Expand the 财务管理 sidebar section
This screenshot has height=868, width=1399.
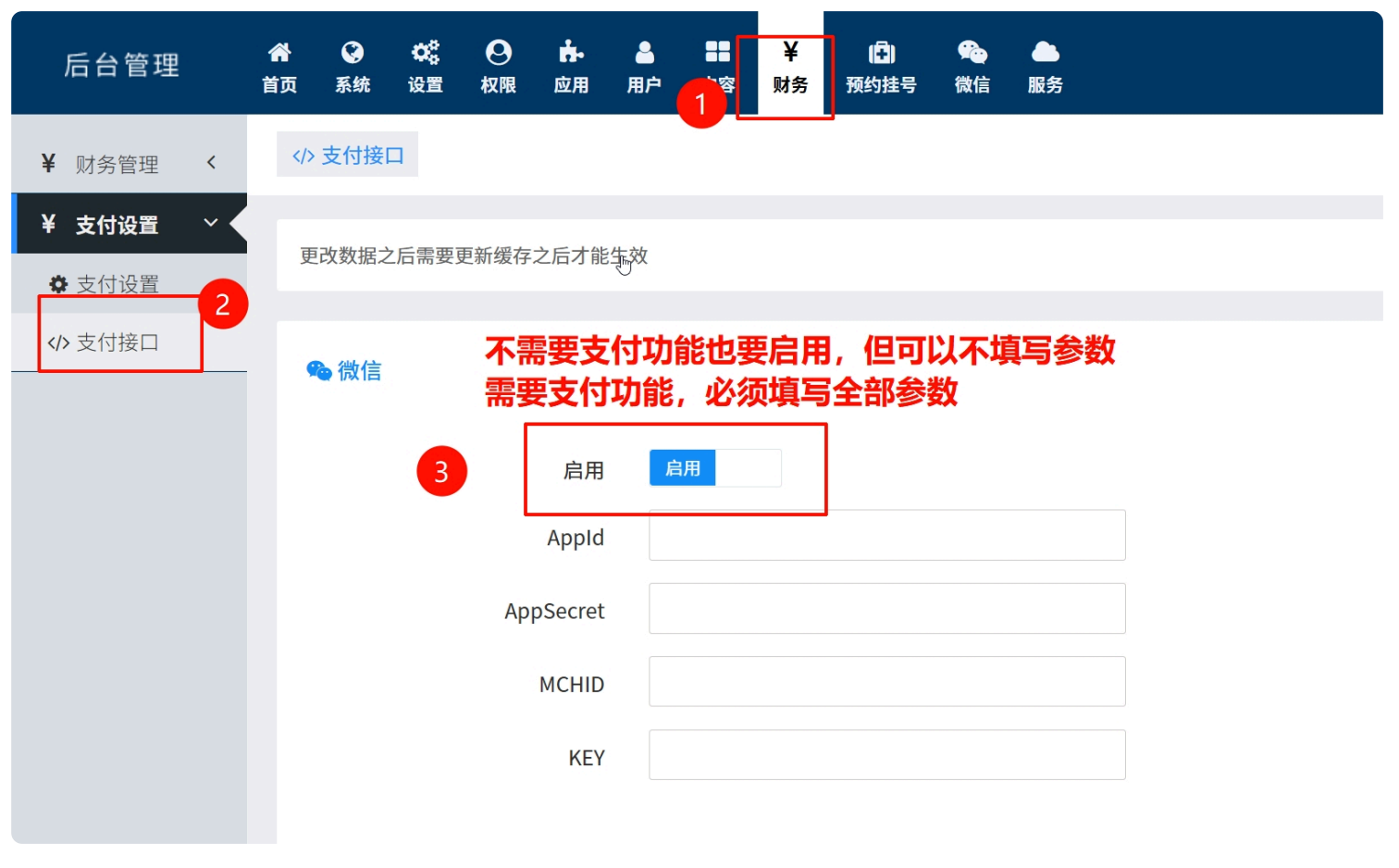coord(117,165)
